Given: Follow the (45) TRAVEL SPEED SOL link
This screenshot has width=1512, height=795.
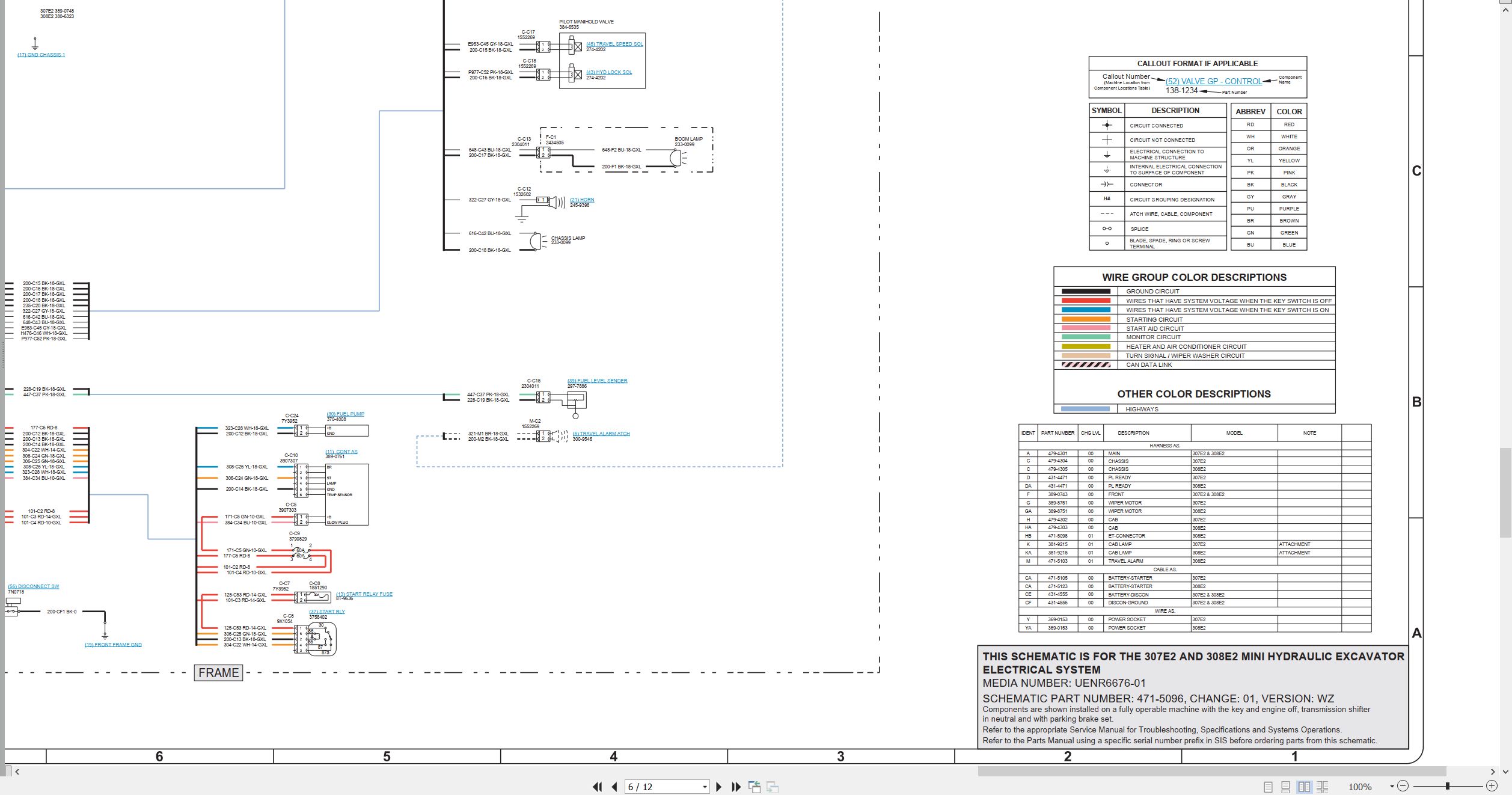Looking at the screenshot, I should 614,44.
